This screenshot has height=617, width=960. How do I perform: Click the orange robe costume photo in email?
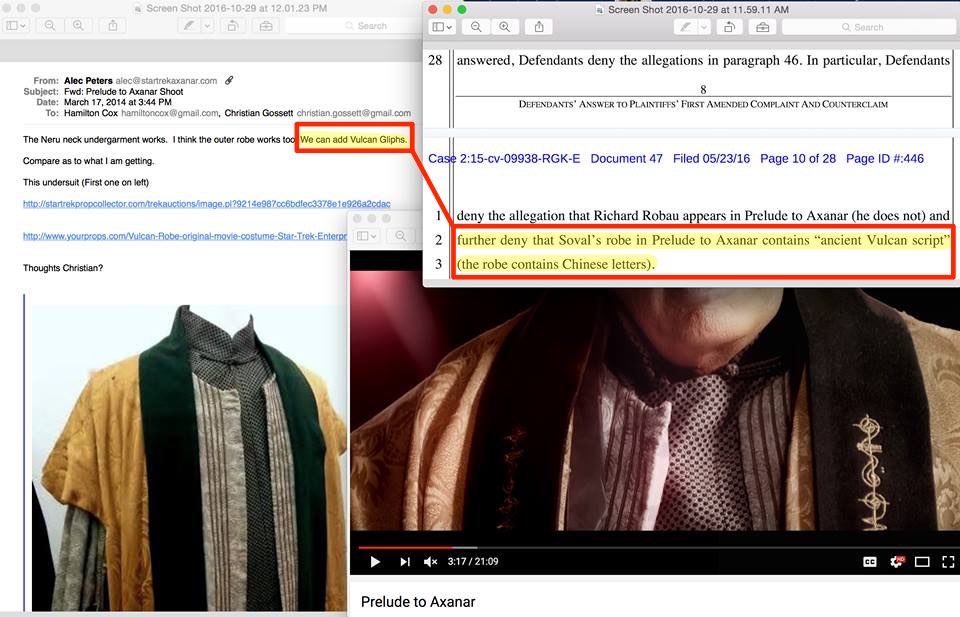pos(190,457)
